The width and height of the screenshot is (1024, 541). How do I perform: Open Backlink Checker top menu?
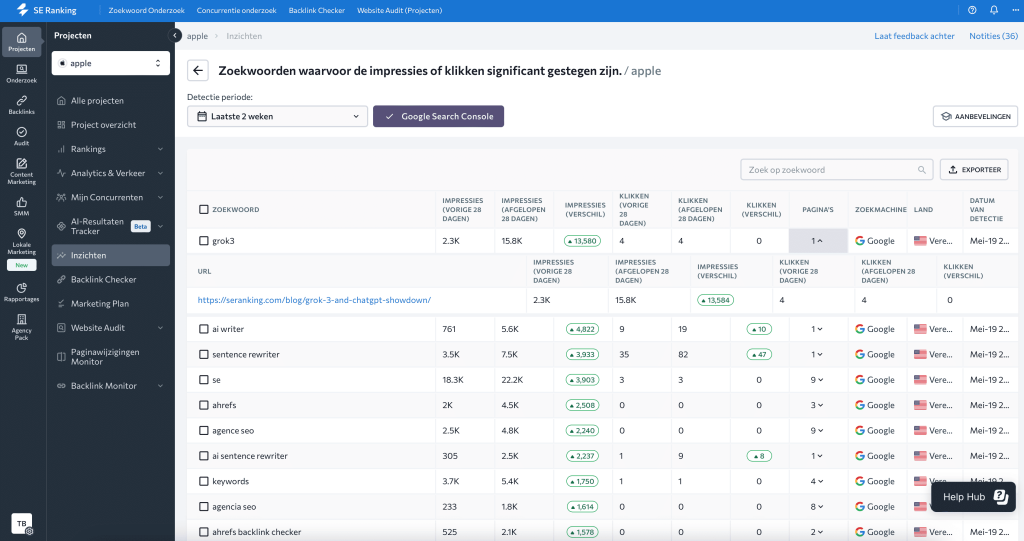coord(317,10)
